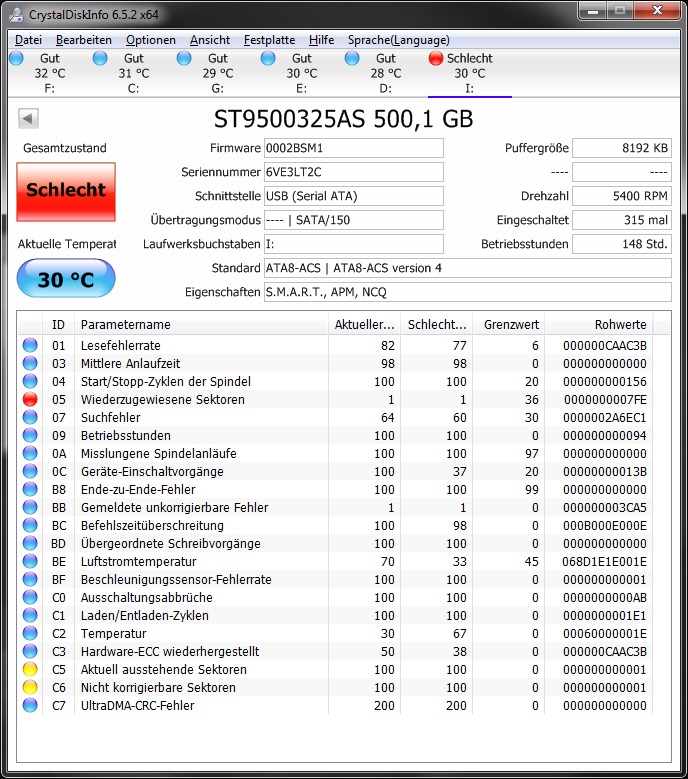Click the blue icon for Hardware-ECC wiederhergestellt
Screen dimensions: 688x779
tap(30, 651)
